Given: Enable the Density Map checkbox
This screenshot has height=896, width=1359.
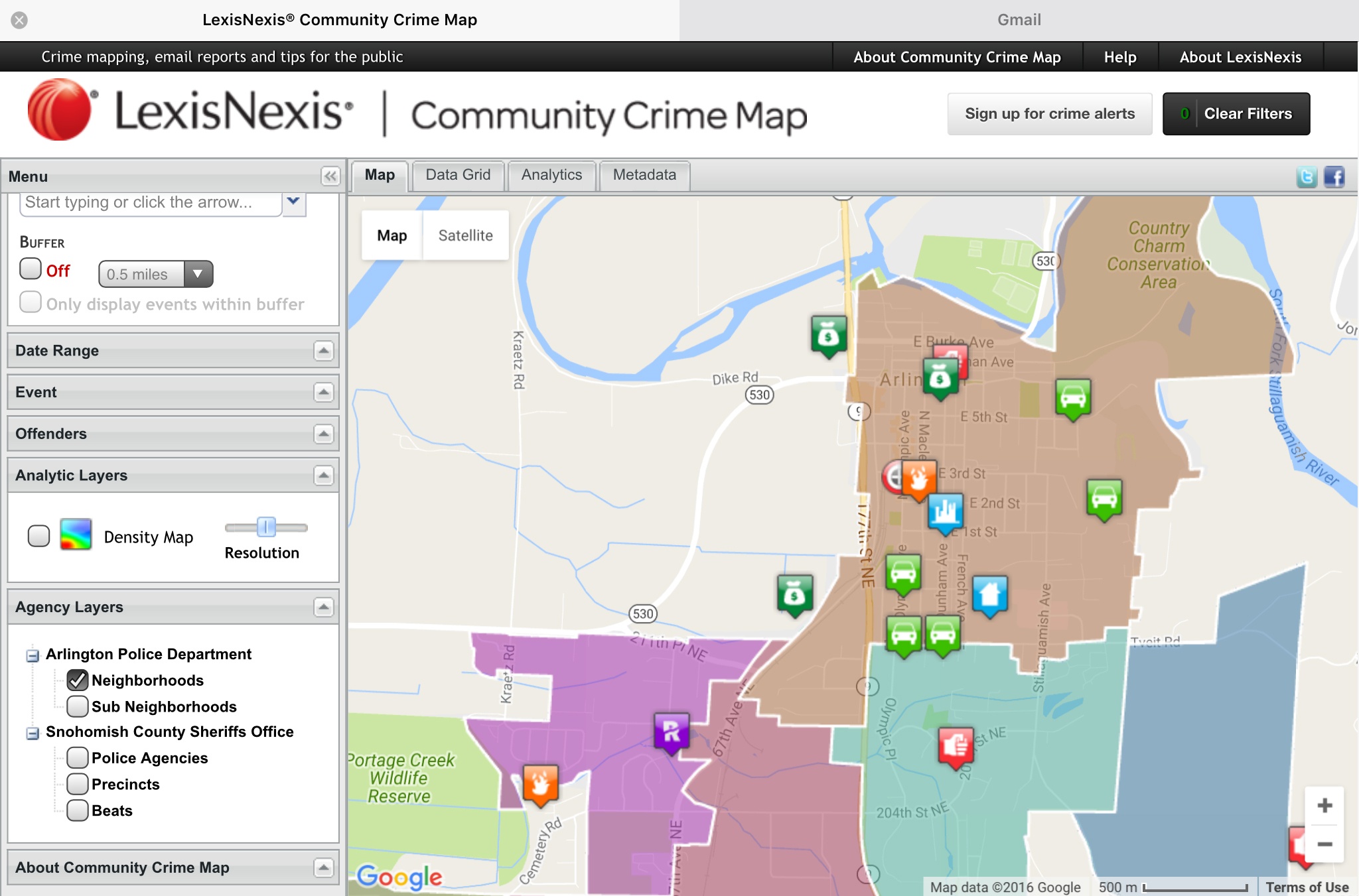Looking at the screenshot, I should point(39,536).
